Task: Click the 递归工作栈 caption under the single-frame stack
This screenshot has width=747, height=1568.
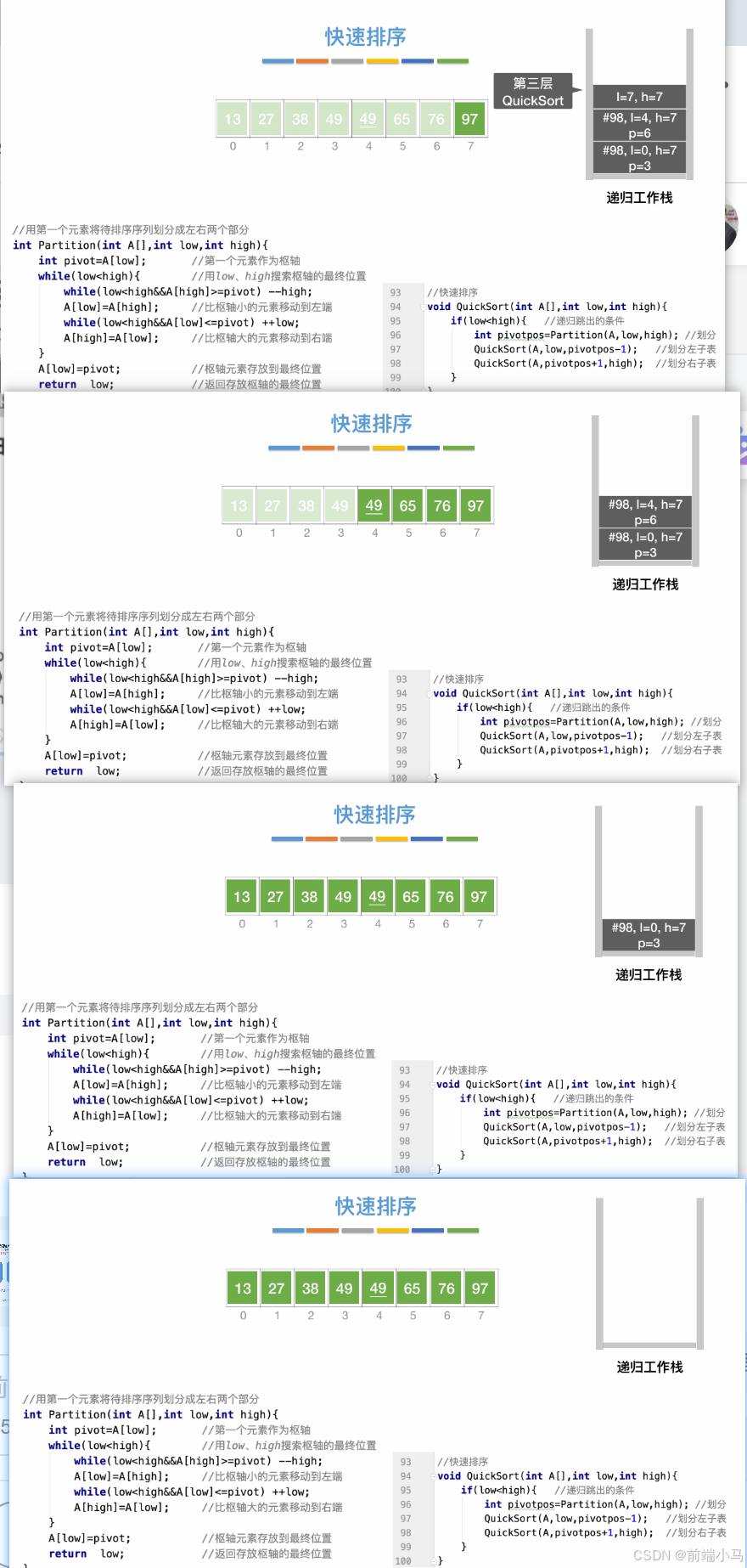Action: pos(649,974)
